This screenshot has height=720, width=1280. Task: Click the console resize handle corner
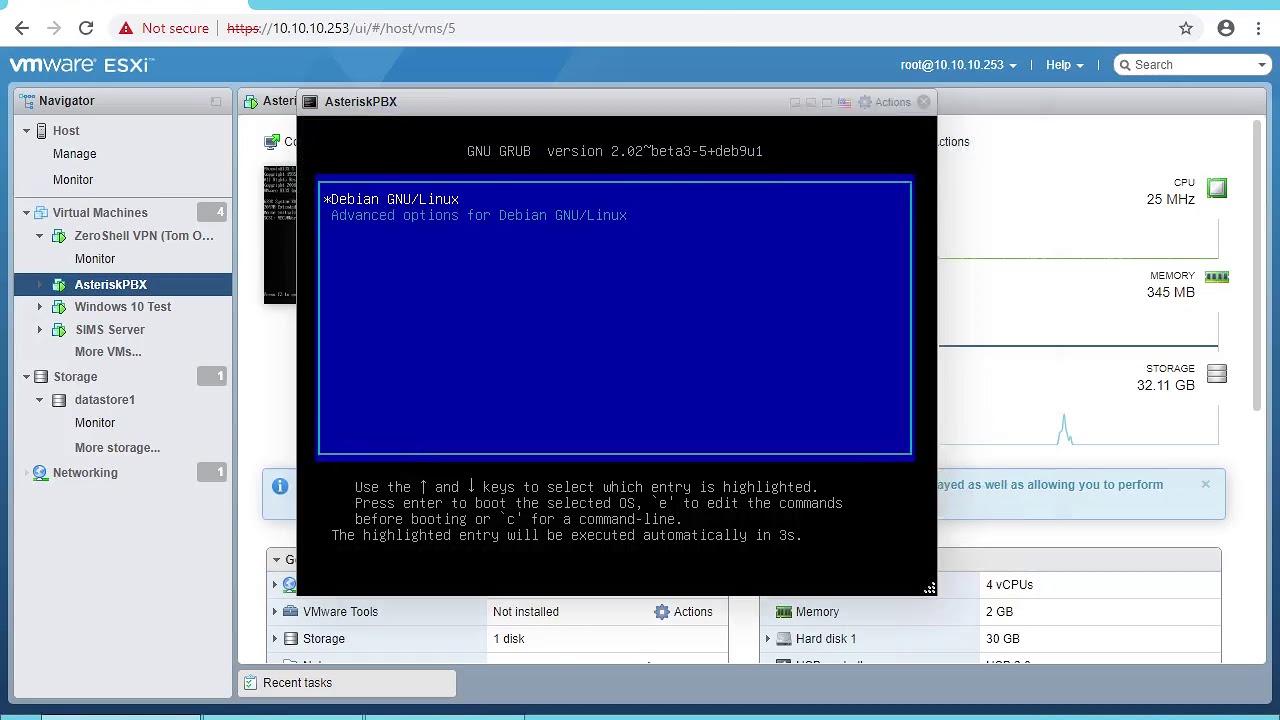(x=929, y=588)
